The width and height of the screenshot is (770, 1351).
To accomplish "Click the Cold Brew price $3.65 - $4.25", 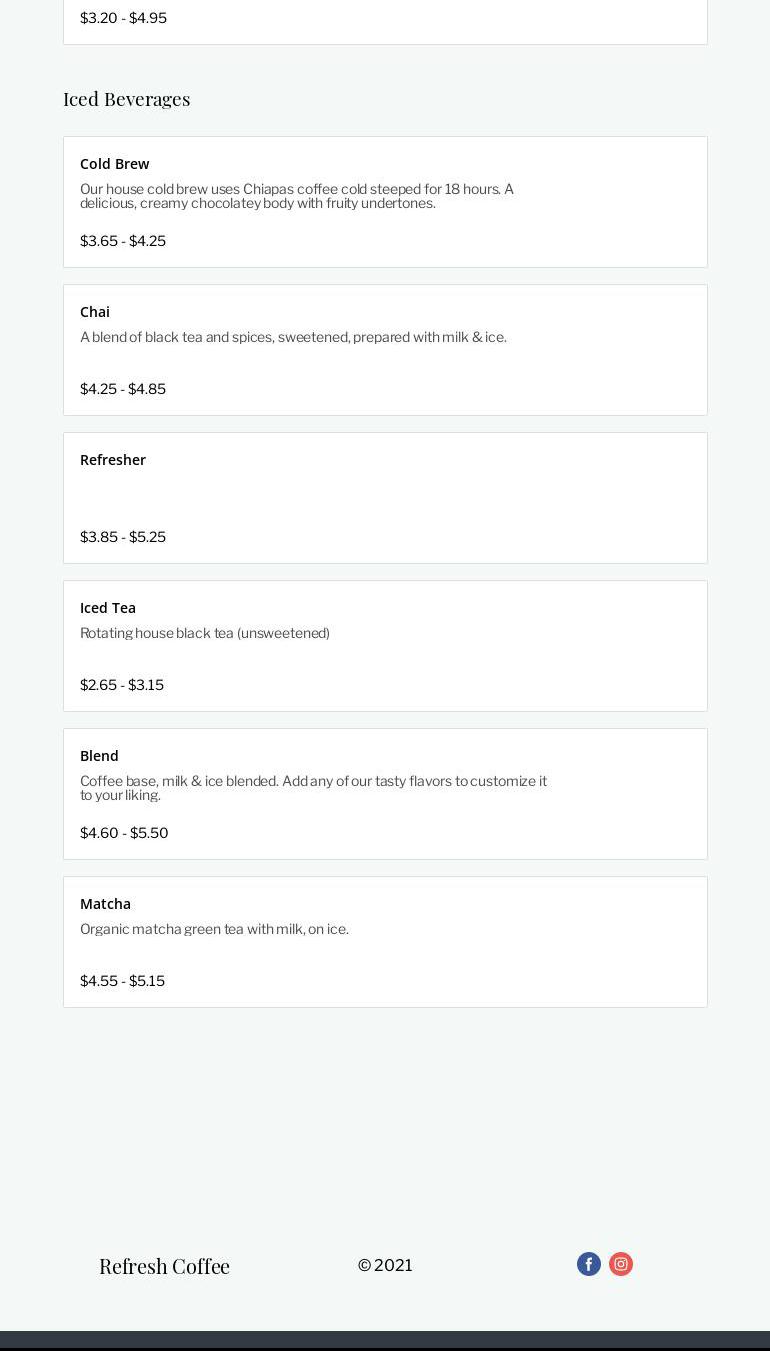I will point(123,241).
